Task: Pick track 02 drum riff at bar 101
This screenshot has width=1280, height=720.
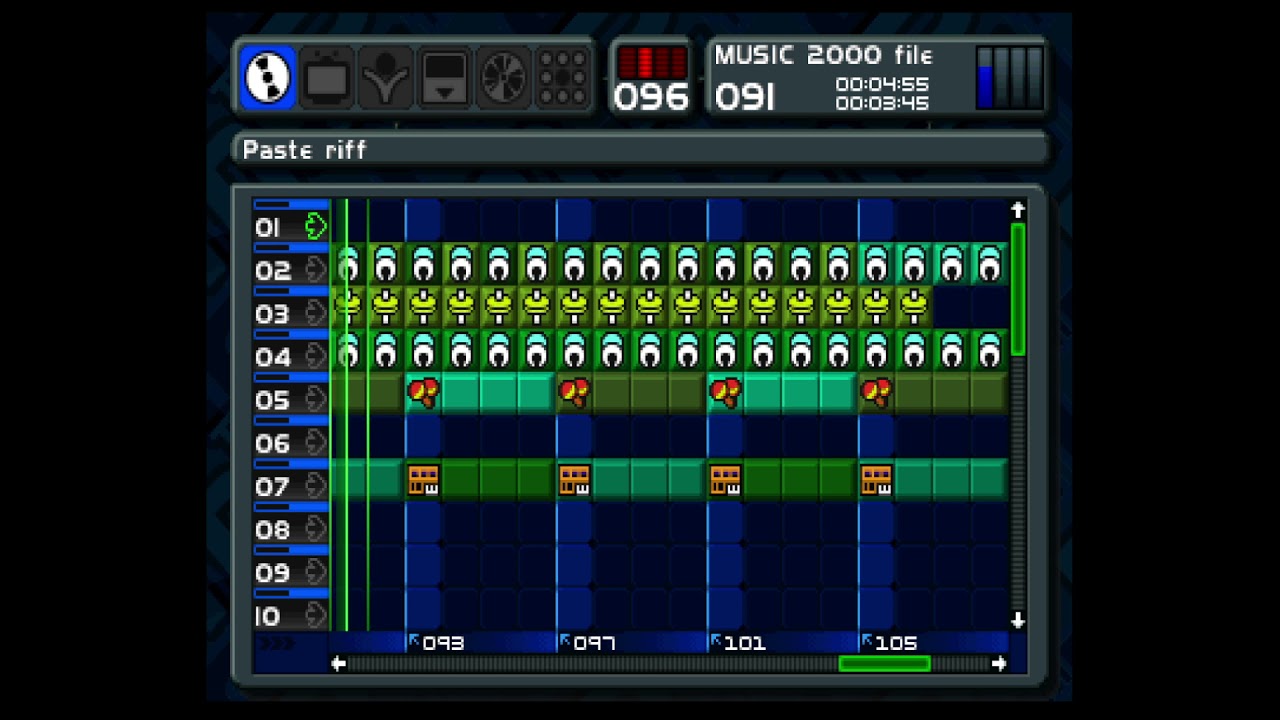Action: (x=725, y=264)
